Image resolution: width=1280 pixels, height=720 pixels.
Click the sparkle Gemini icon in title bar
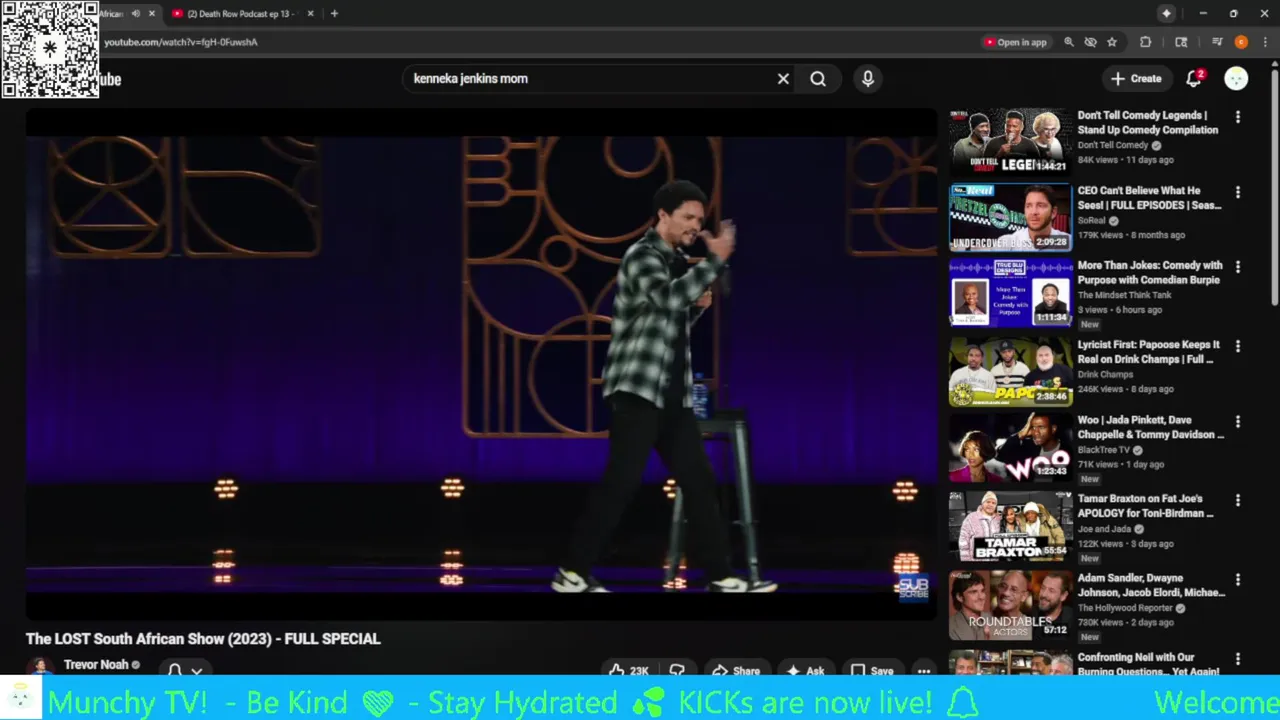(x=1166, y=13)
